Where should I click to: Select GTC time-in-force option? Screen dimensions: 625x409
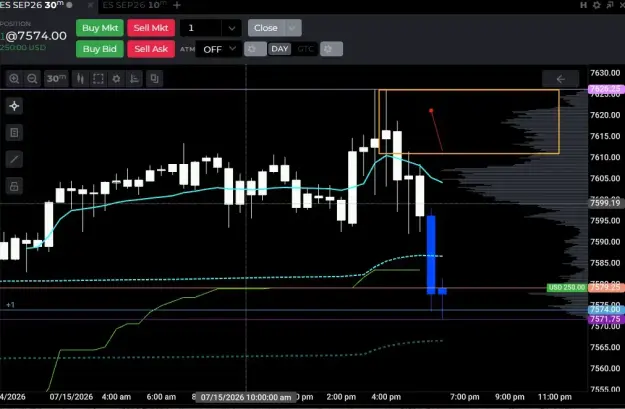tap(305, 49)
